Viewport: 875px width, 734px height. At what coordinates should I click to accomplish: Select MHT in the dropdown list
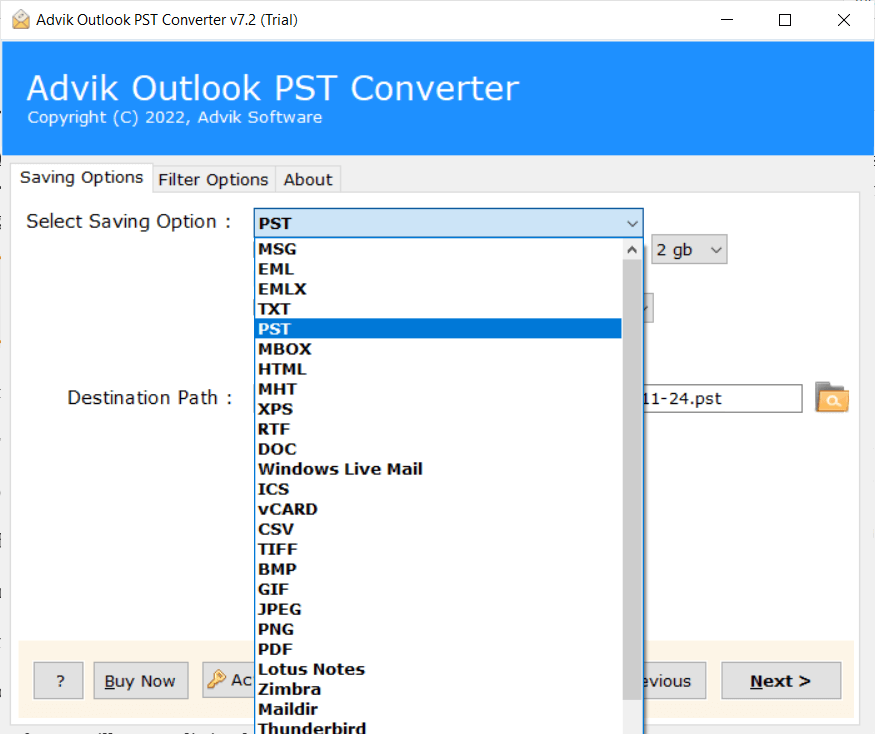tap(438, 389)
